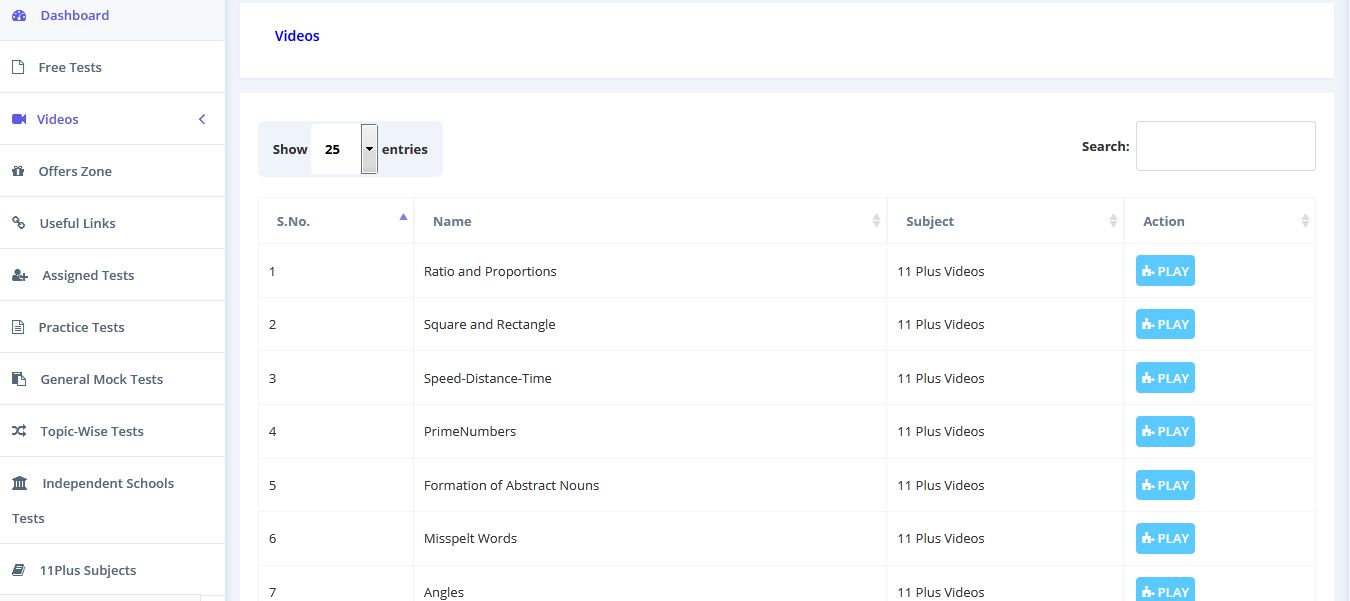Click the Independent Schools building icon
1350x601 pixels.
[x=20, y=483]
